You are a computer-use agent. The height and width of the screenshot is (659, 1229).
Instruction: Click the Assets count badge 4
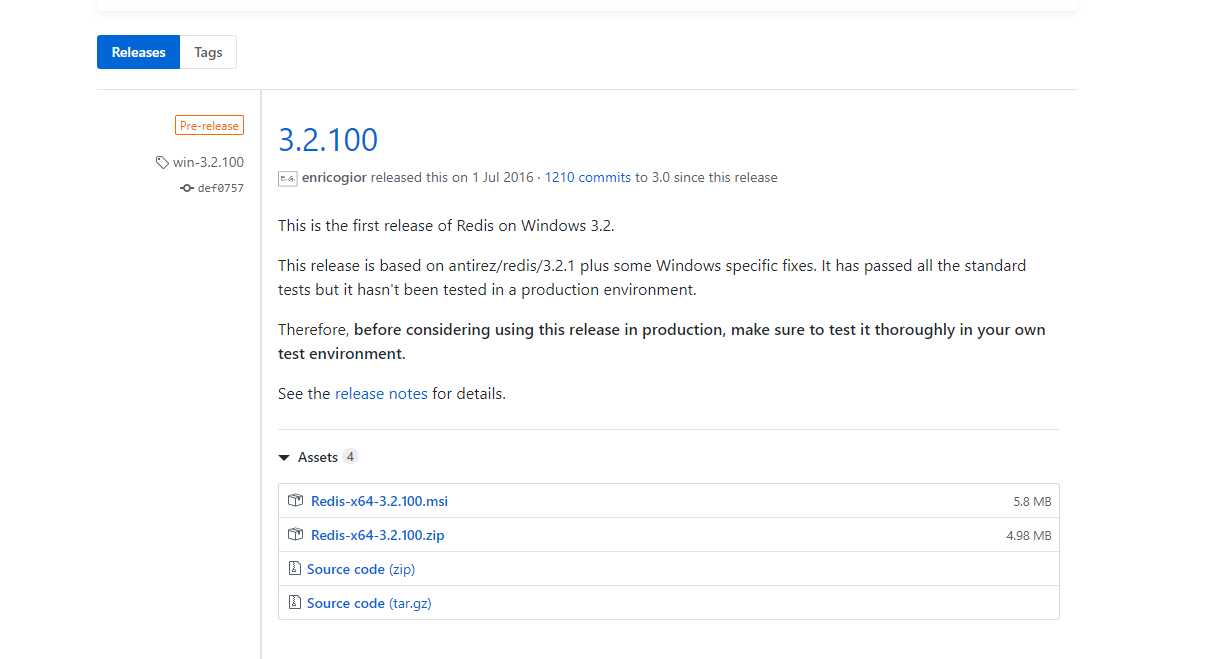(x=350, y=457)
